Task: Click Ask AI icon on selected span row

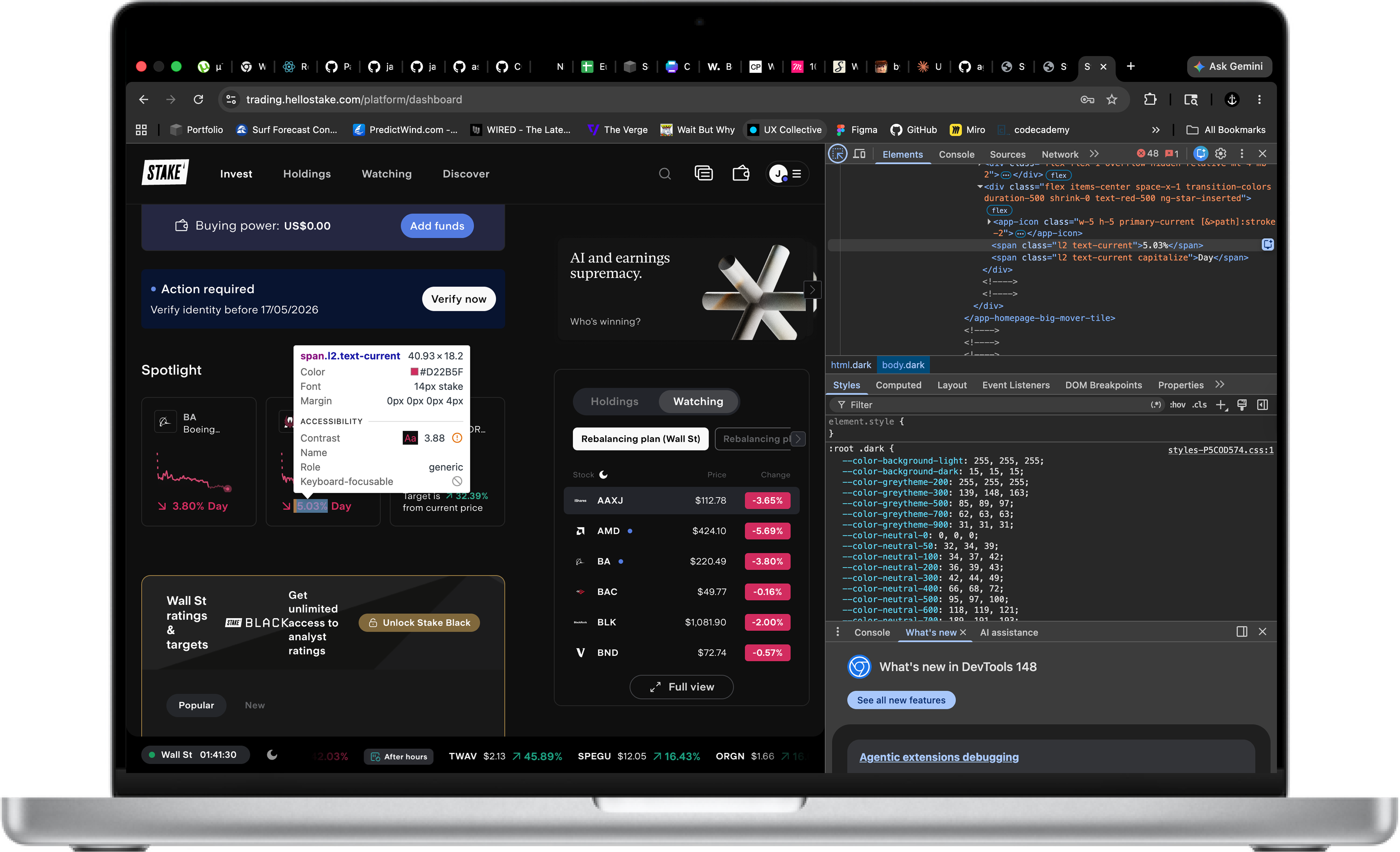Action: (x=1268, y=245)
